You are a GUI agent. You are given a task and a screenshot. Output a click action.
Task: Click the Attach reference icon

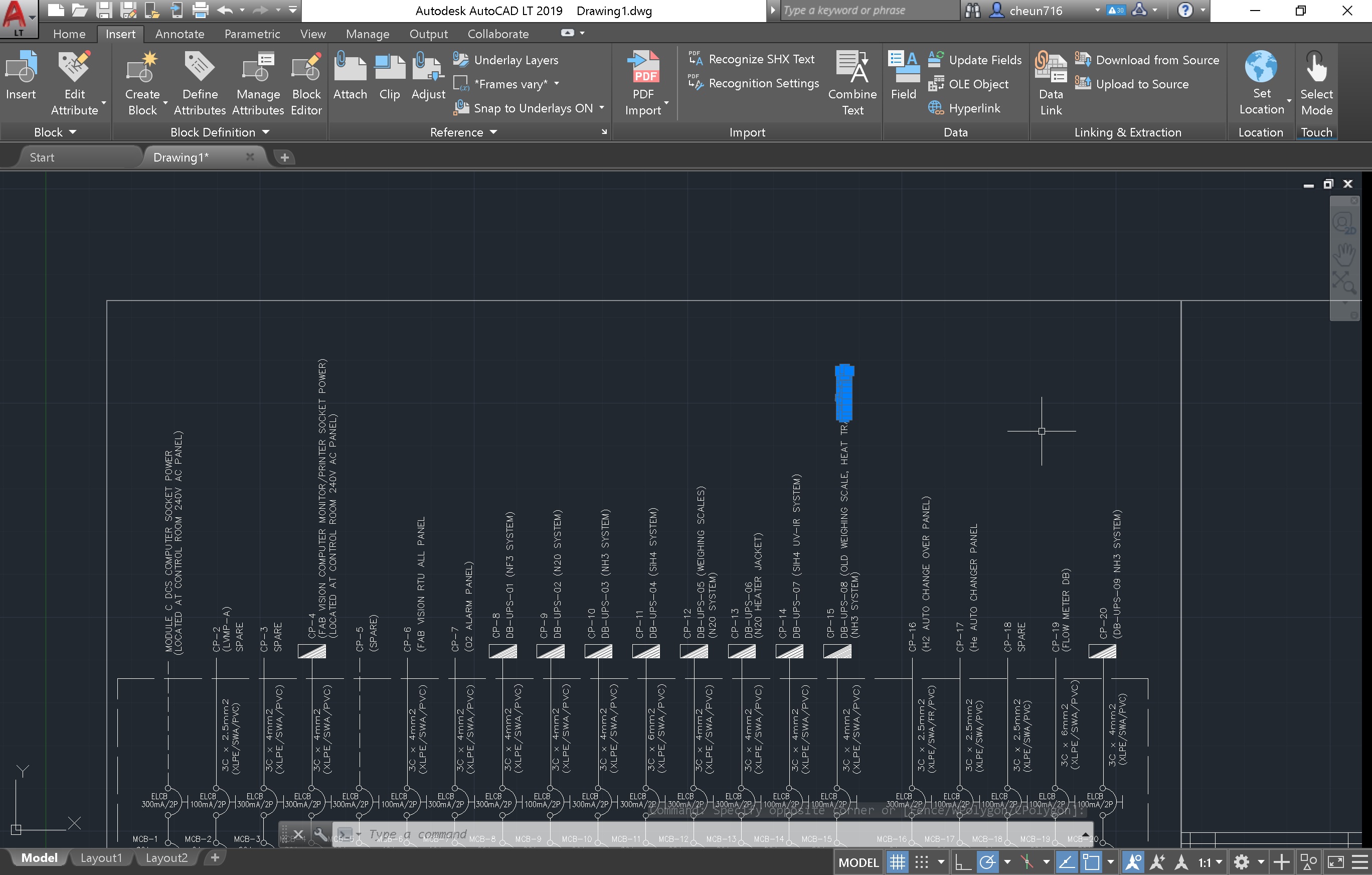(350, 68)
